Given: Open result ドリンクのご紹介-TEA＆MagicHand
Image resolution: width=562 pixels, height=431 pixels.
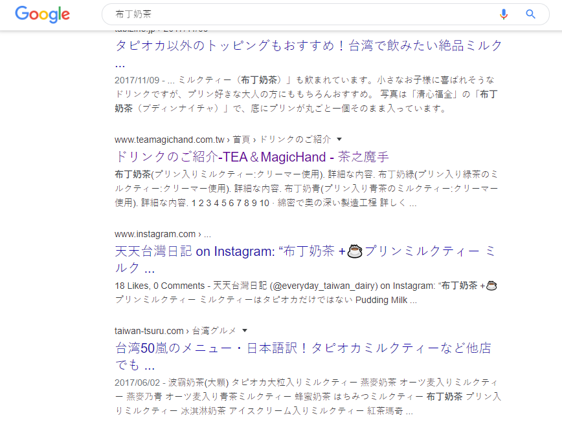Looking at the screenshot, I should coord(252,157).
